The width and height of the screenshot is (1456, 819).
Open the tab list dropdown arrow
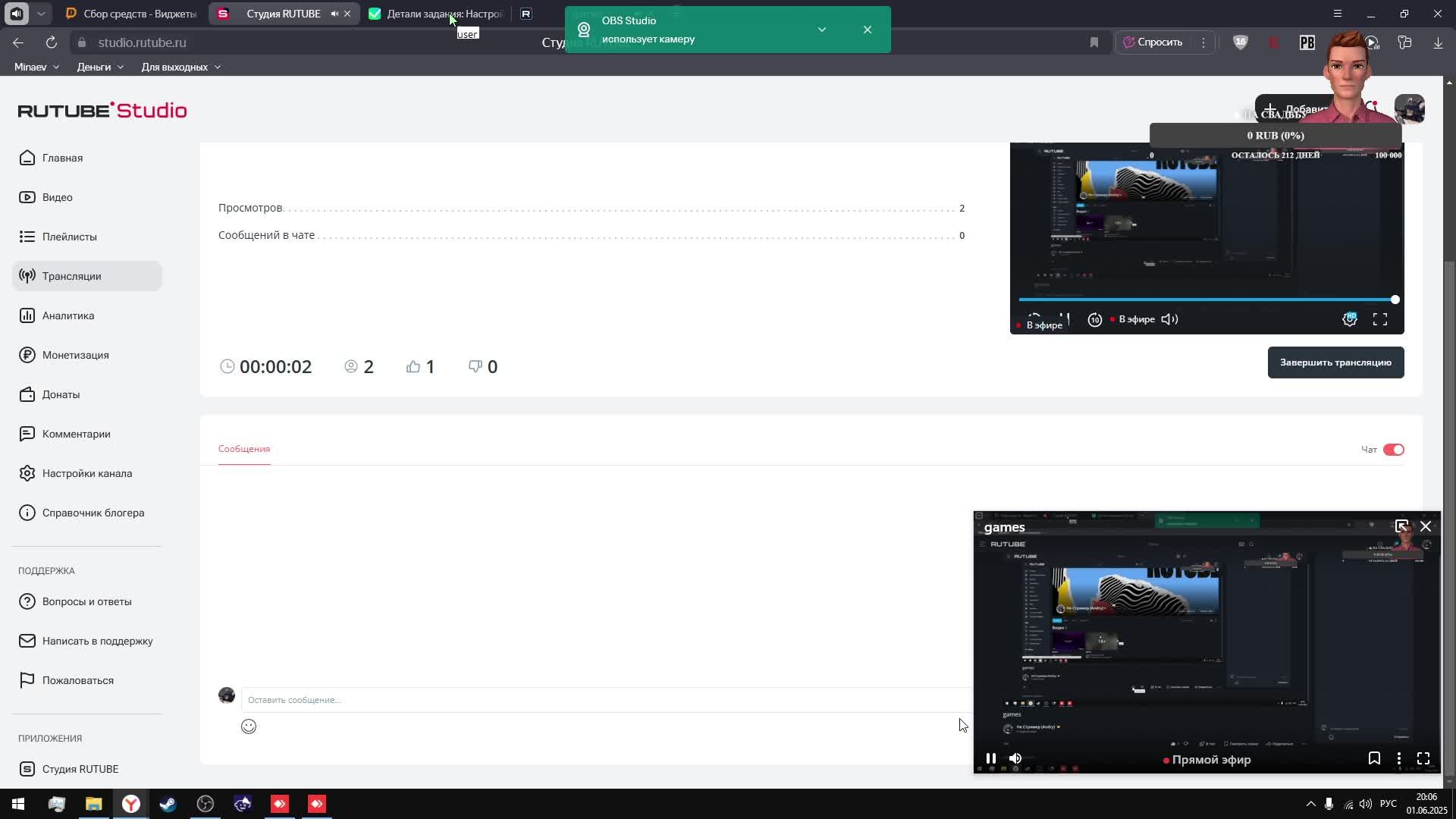[41, 14]
